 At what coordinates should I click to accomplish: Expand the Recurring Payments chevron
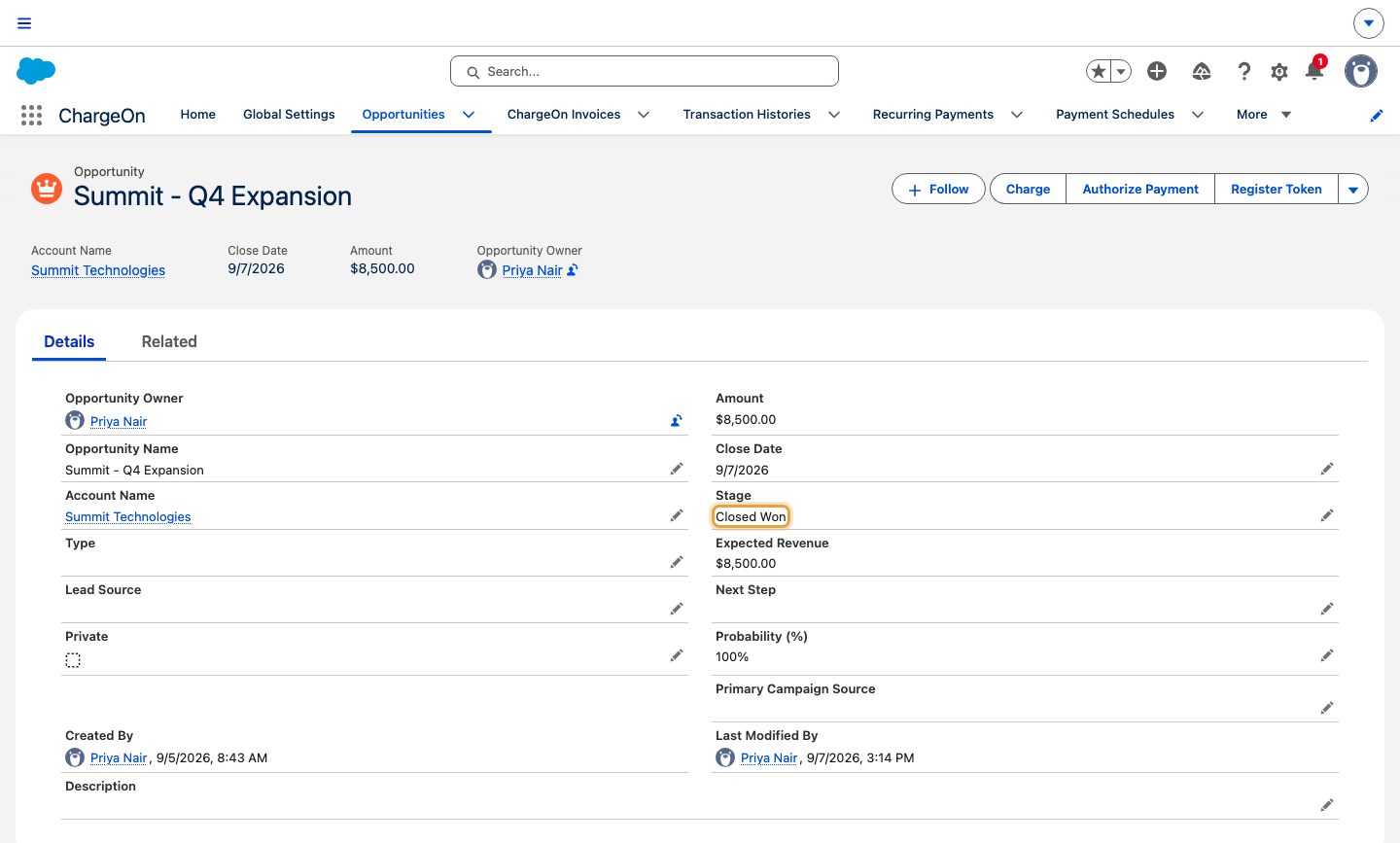(x=1017, y=115)
